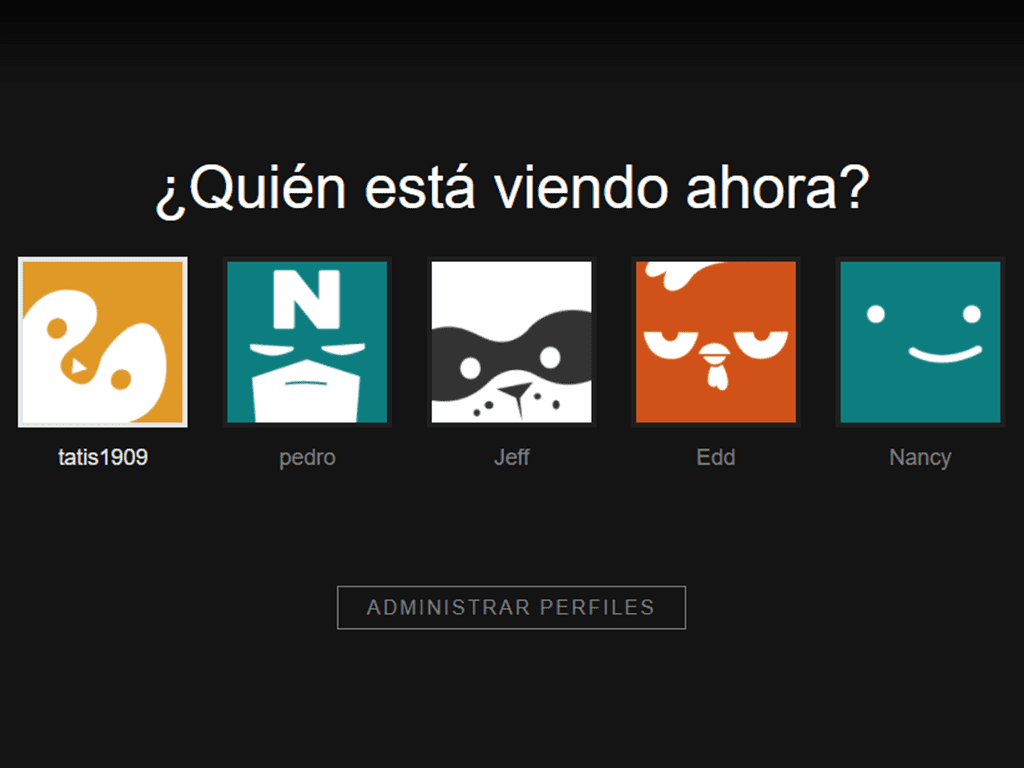Click the Edd profile name

[x=716, y=457]
